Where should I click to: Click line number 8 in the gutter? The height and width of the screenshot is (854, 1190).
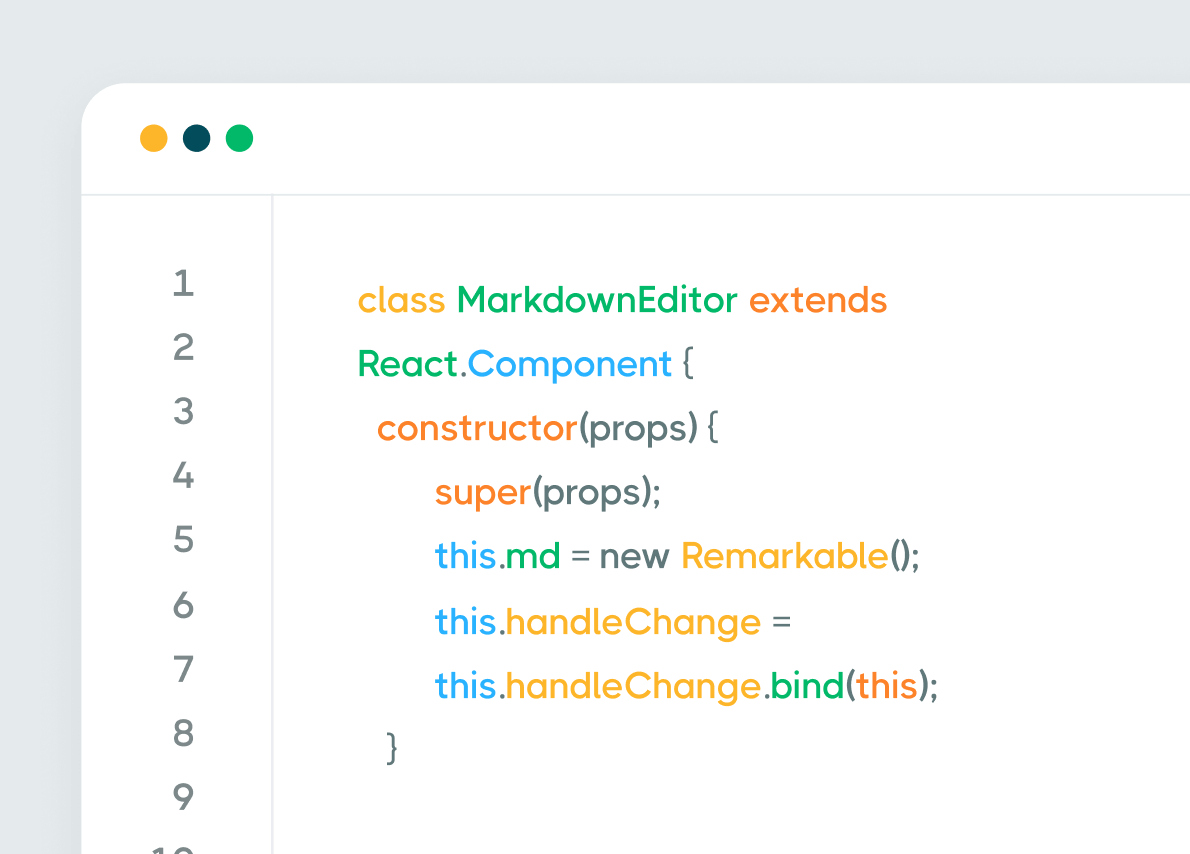pyautogui.click(x=183, y=734)
